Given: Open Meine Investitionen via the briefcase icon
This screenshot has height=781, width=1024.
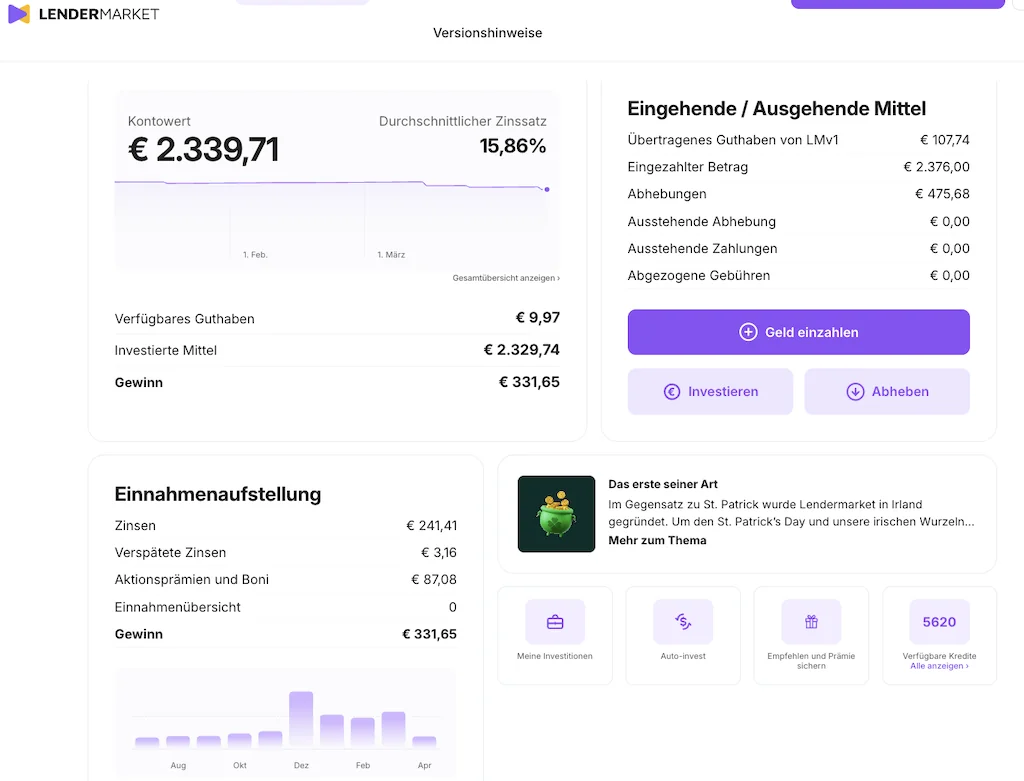Looking at the screenshot, I should tap(555, 622).
